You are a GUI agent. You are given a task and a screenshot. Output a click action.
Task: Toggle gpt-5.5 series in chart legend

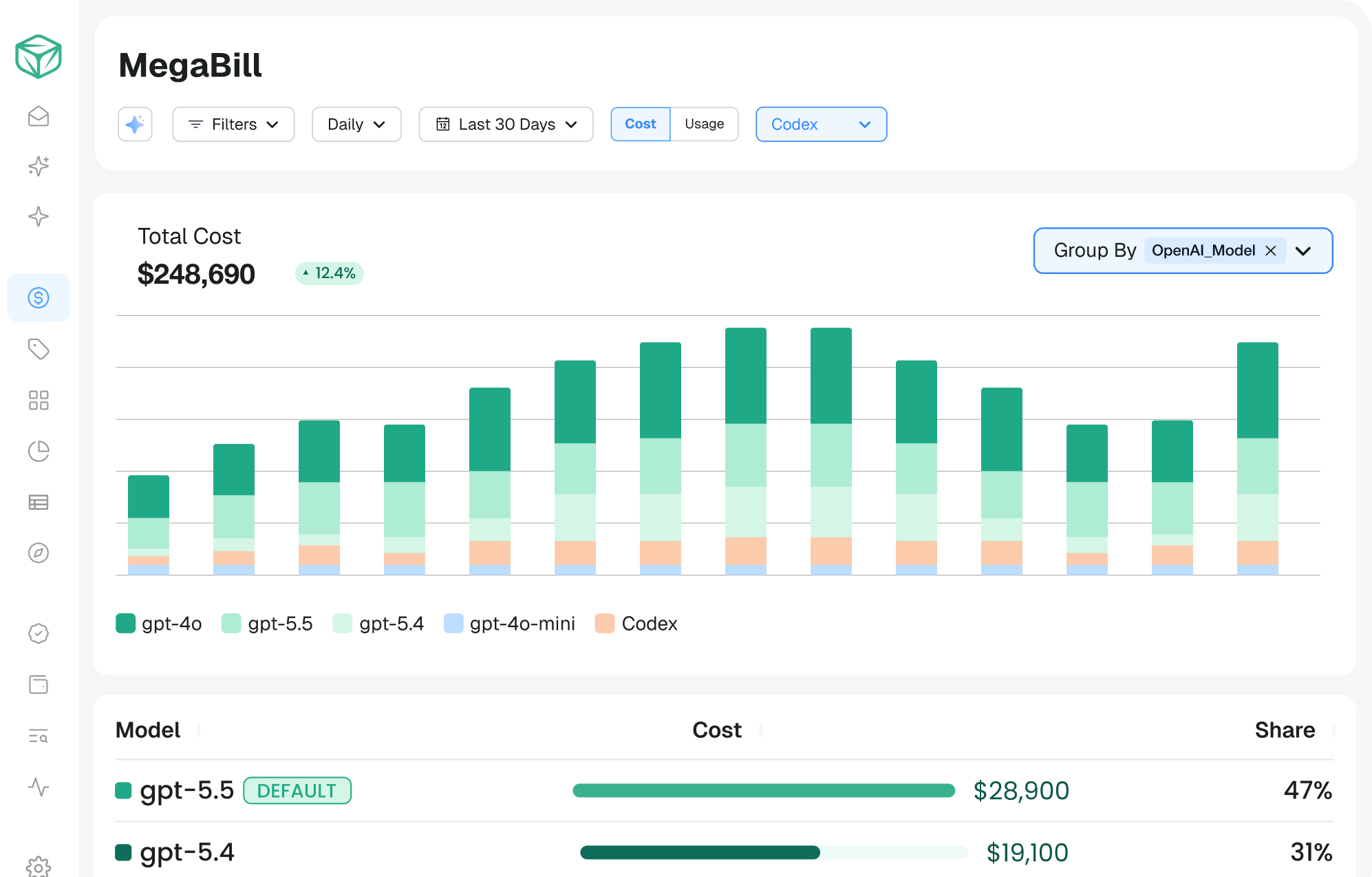[x=267, y=624]
